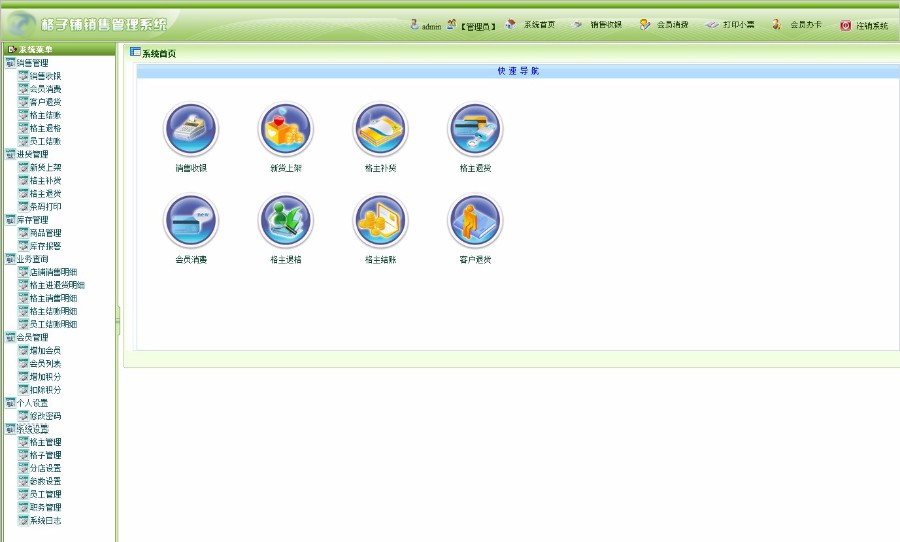Click 会员消费 shortcut in top bar
Screen dimensions: 900x542
pyautogui.click(x=672, y=25)
